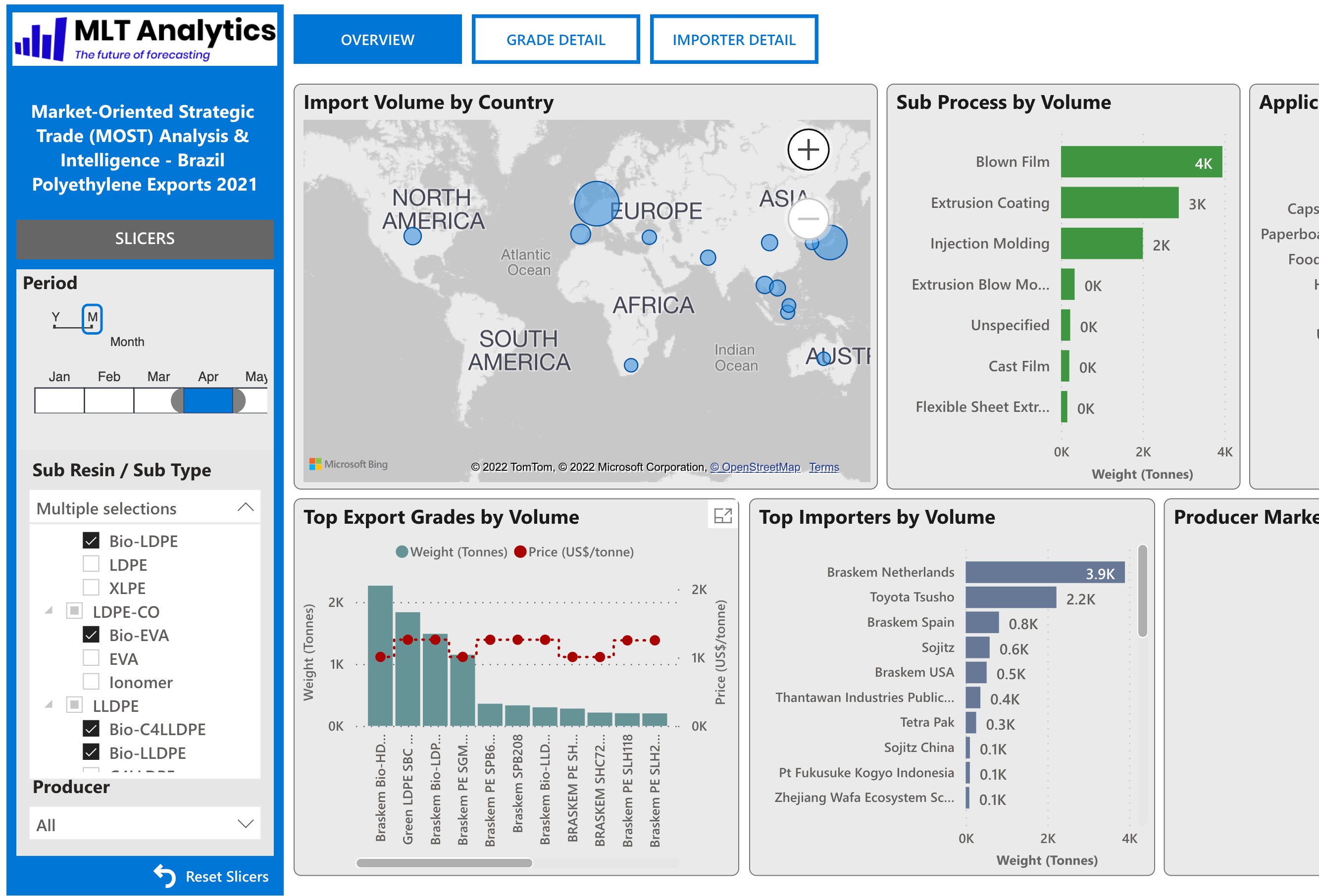Click the Reset Slicers arrow icon
The width and height of the screenshot is (1319, 896).
coord(164,876)
